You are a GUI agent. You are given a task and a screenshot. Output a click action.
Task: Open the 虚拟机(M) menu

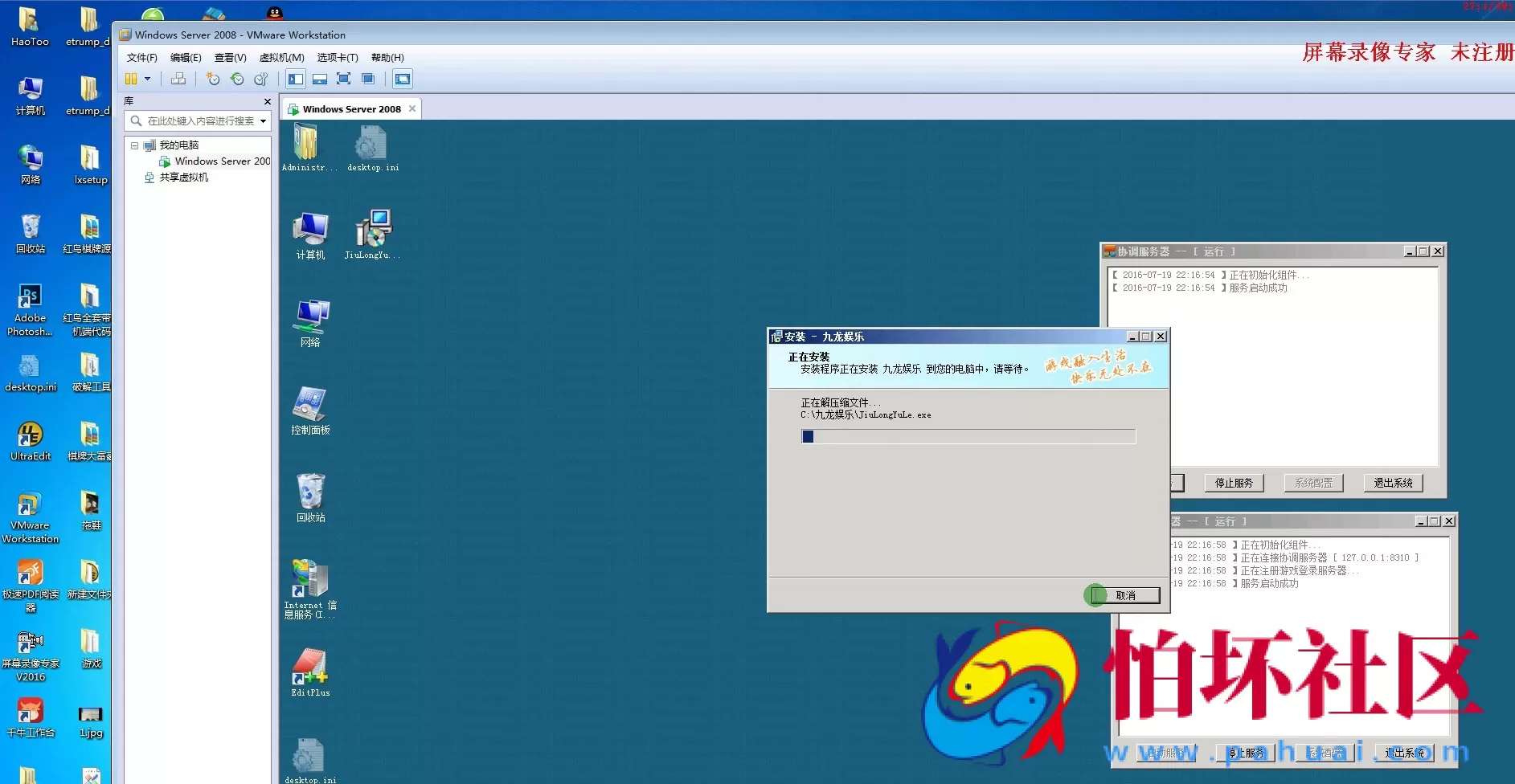tap(281, 58)
